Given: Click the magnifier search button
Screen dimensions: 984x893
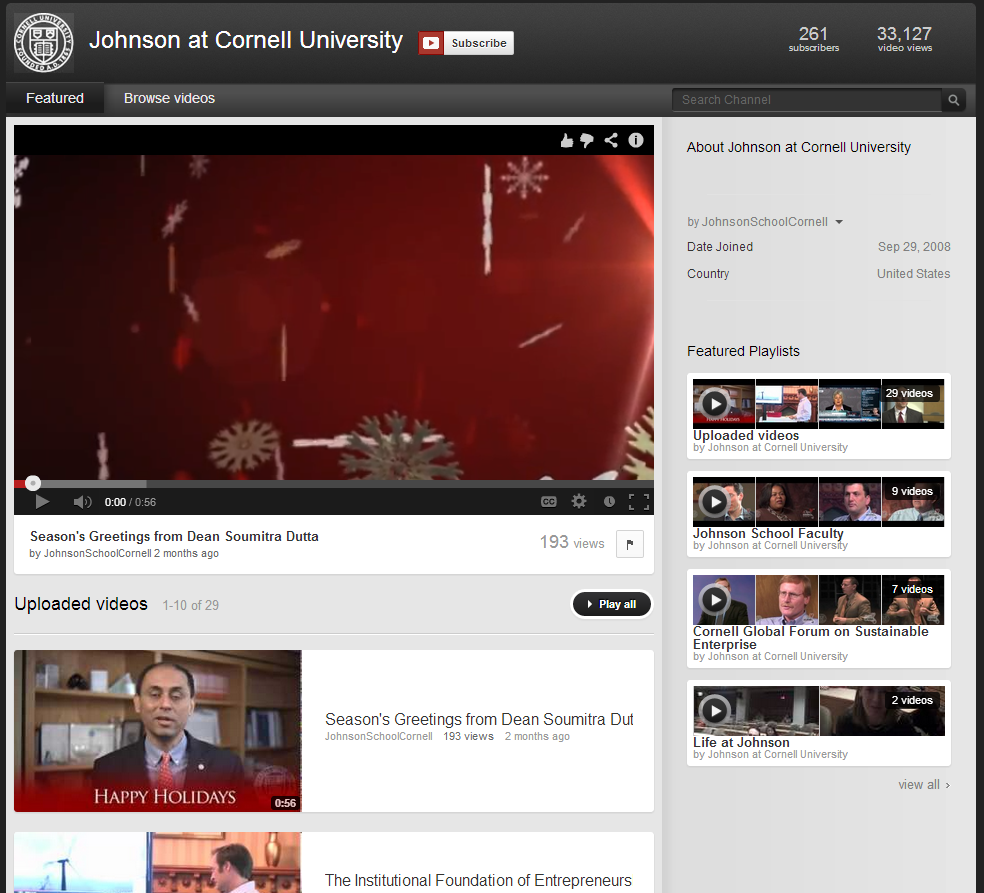Looking at the screenshot, I should pyautogui.click(x=953, y=100).
